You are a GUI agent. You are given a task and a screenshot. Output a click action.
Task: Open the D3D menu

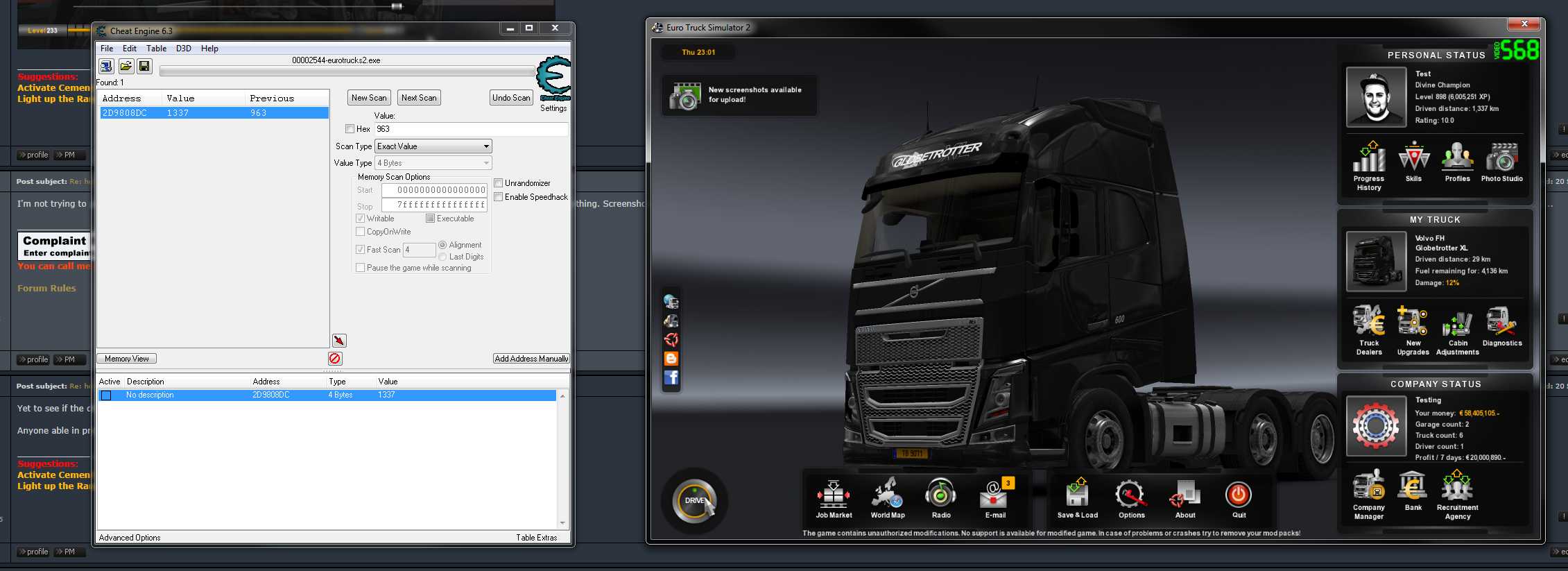(184, 49)
